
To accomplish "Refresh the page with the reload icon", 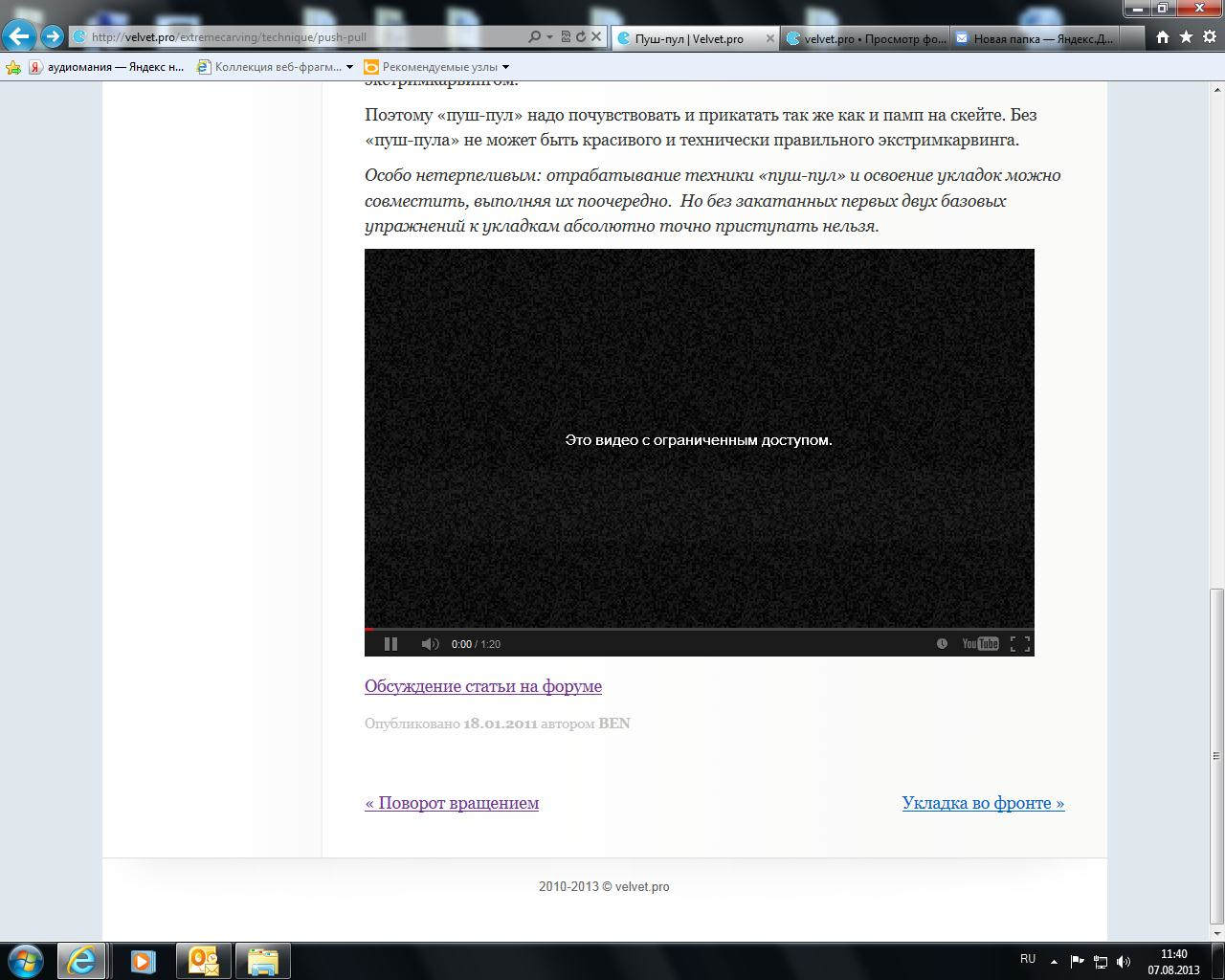I will click(x=580, y=37).
